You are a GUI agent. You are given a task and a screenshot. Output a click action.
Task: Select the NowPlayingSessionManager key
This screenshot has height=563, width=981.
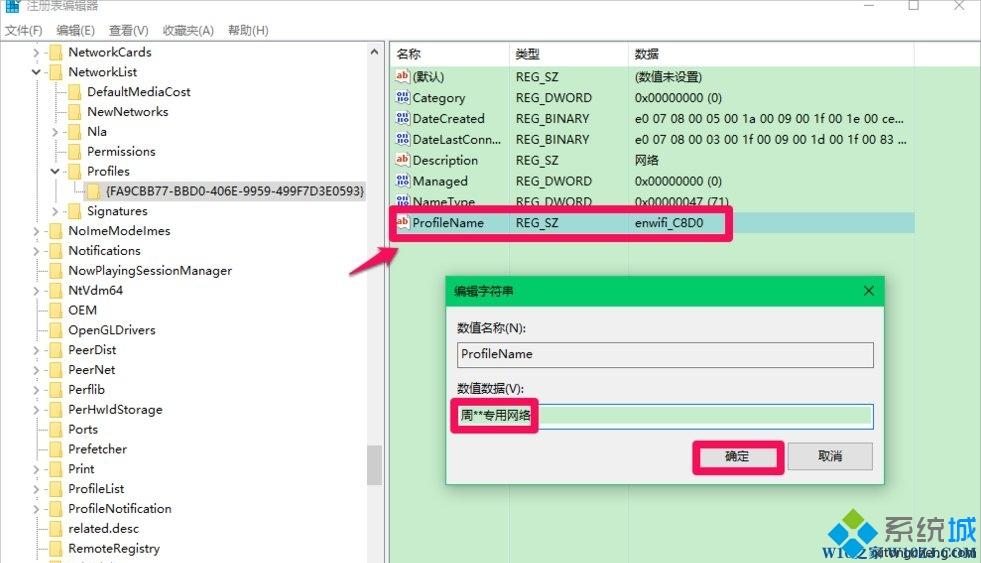150,271
